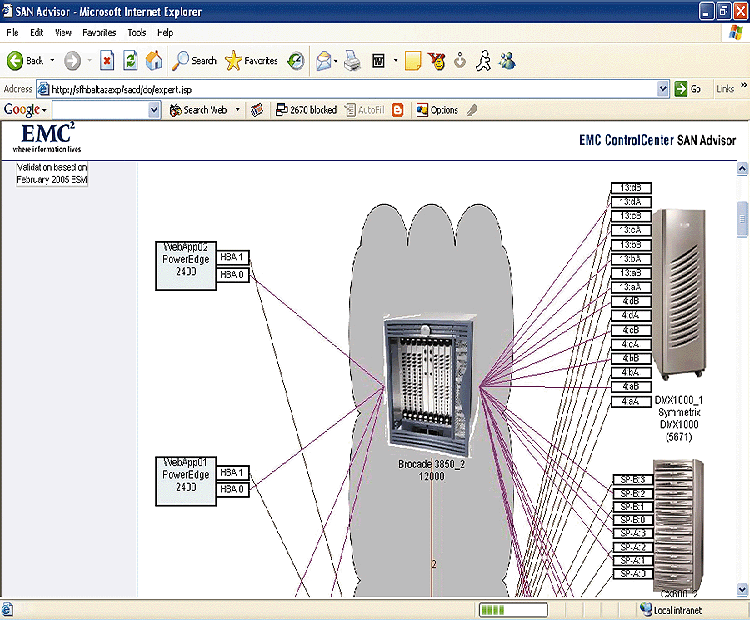750x620 pixels.
Task: Expand Google search box dropdown
Action: (x=154, y=111)
